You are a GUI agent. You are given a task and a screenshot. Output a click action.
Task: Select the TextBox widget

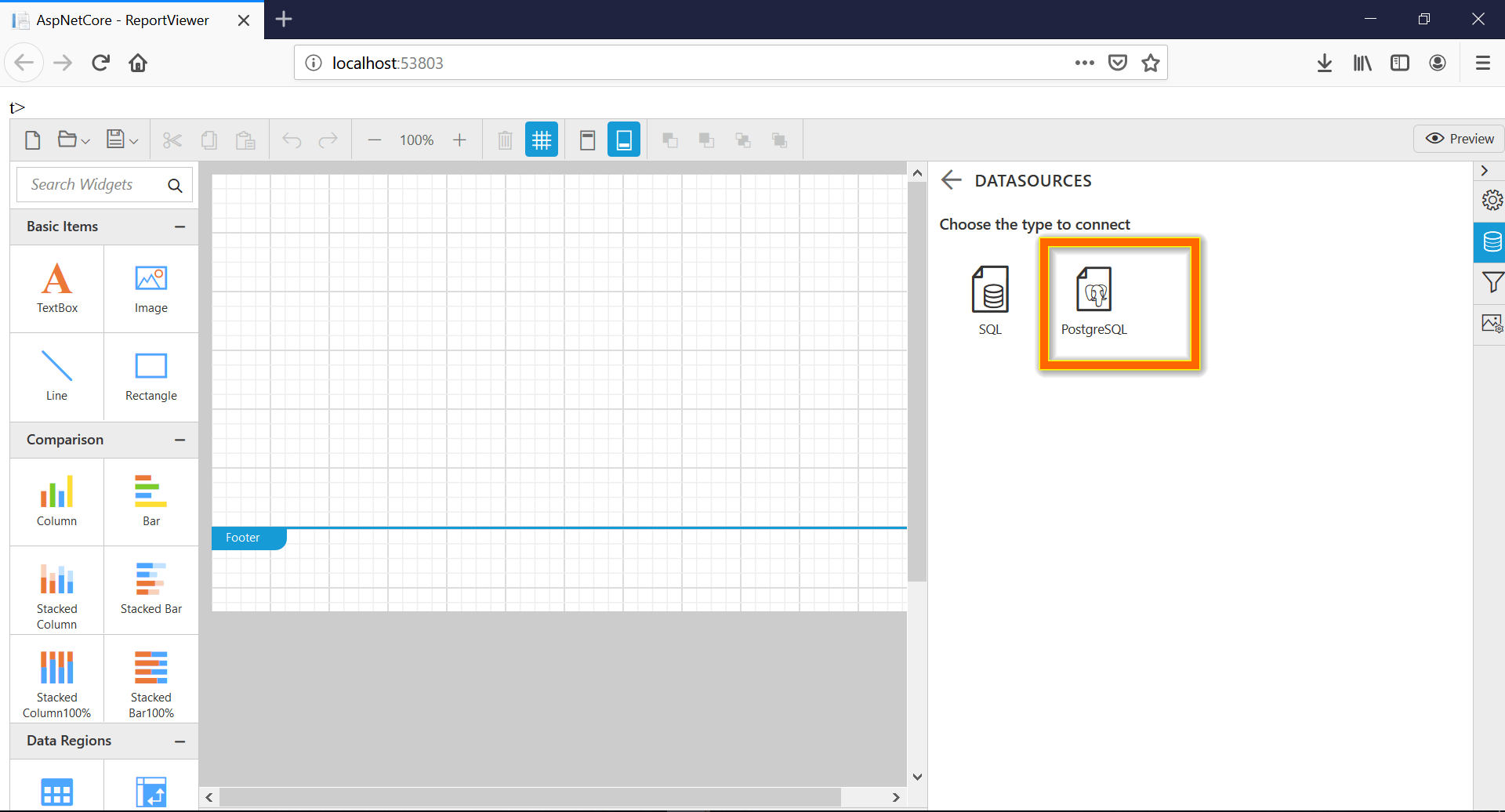coord(56,288)
